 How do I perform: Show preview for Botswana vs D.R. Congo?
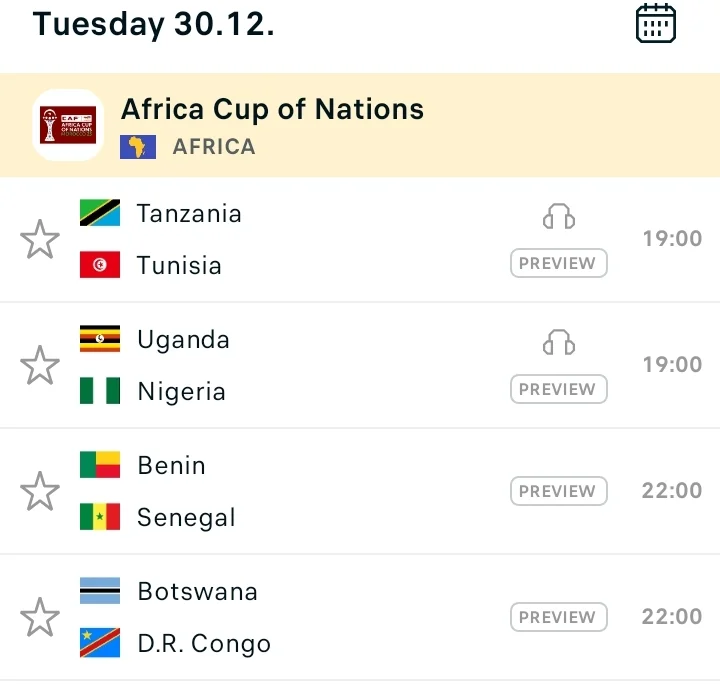tap(559, 617)
